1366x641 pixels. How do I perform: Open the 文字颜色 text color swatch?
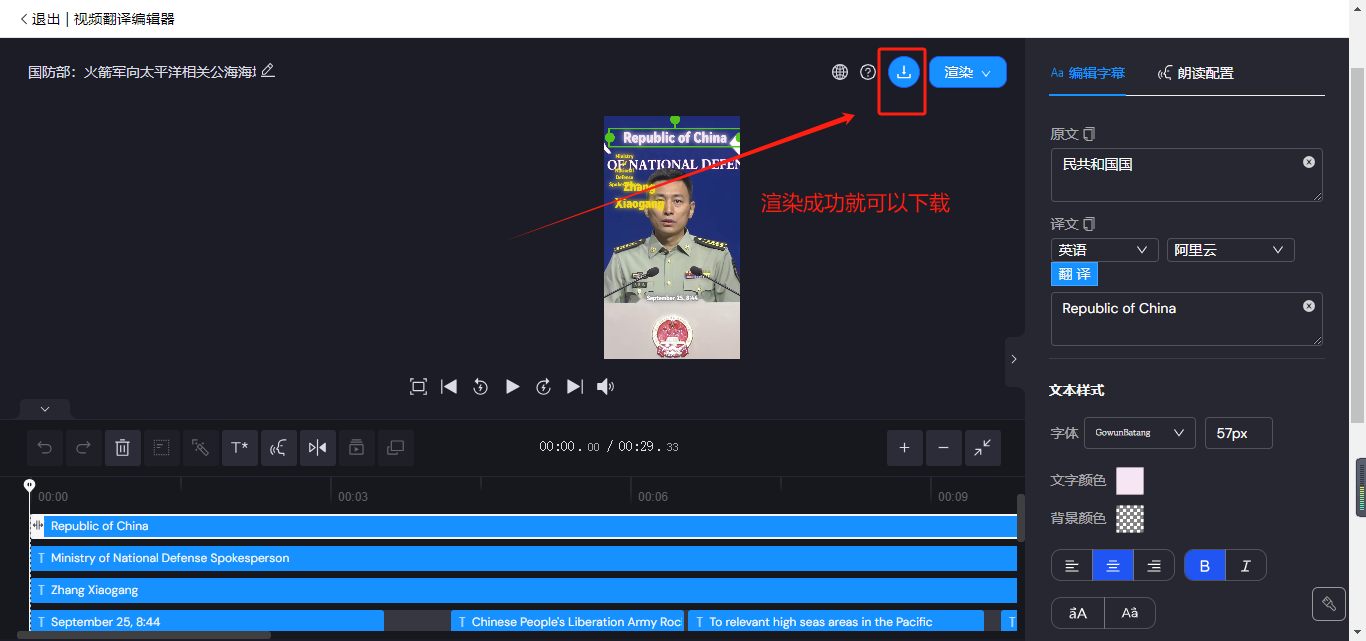coord(1130,481)
